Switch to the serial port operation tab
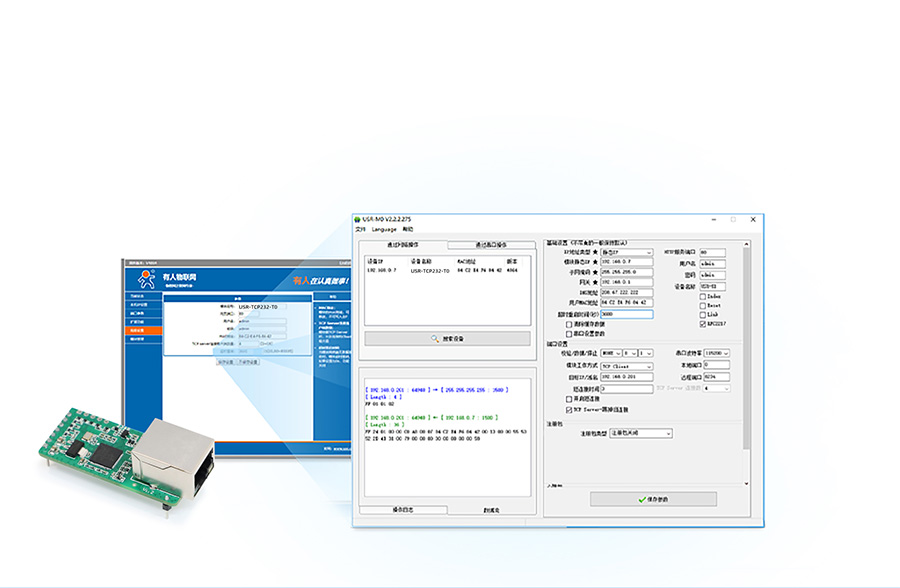The image size is (900, 588). click(490, 245)
